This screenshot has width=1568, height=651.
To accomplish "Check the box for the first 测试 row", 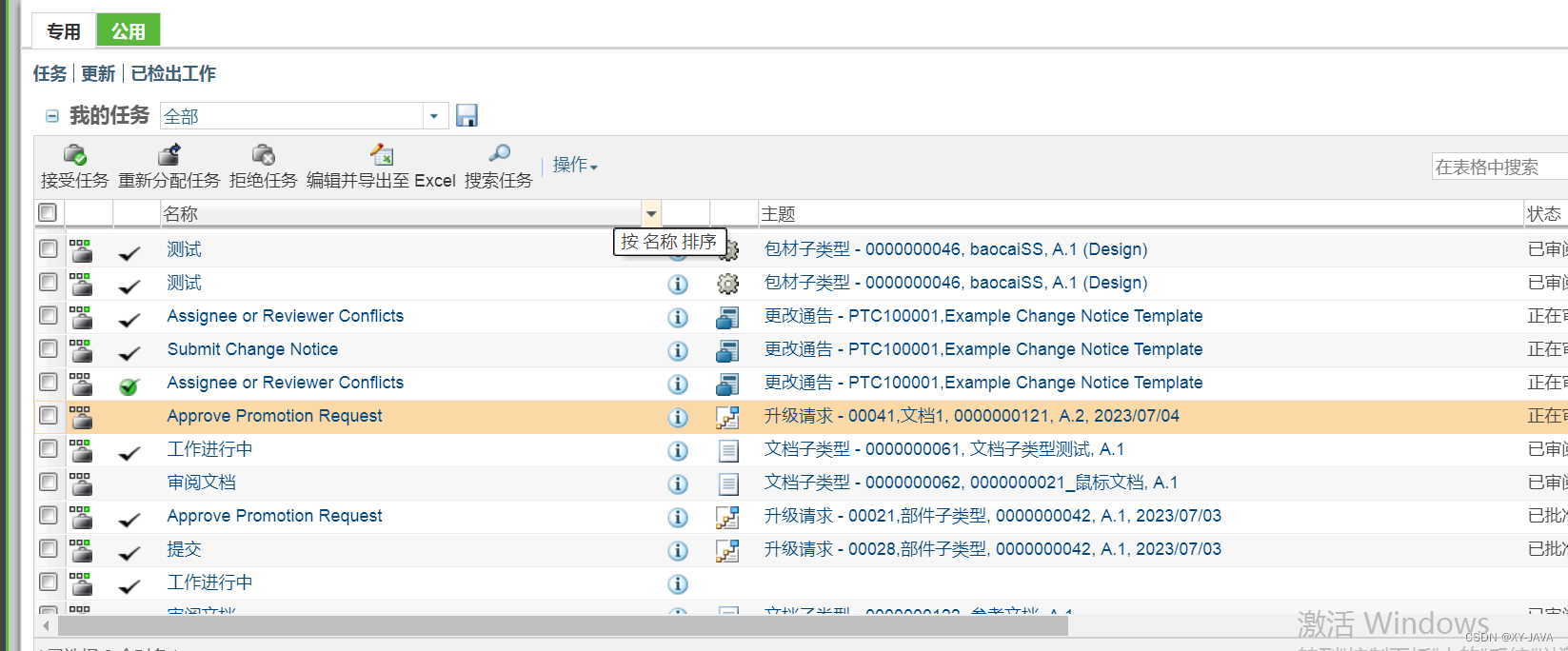I will pyautogui.click(x=48, y=248).
